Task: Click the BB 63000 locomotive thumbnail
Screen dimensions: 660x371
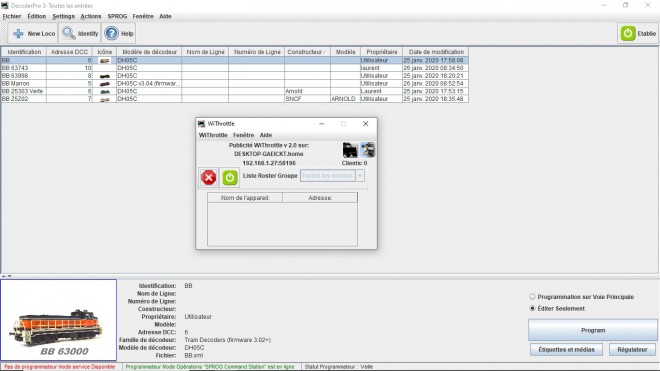Action: [x=59, y=320]
